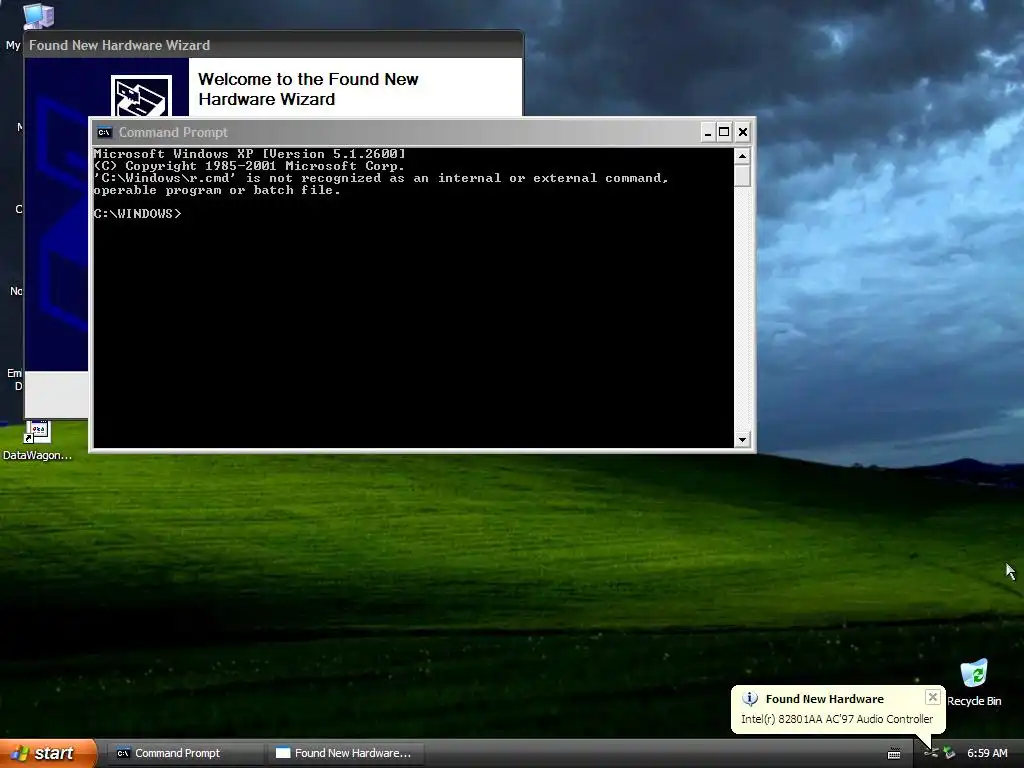This screenshot has width=1024, height=768.
Task: Click the on-screen keyboard tray icon
Action: tap(894, 754)
